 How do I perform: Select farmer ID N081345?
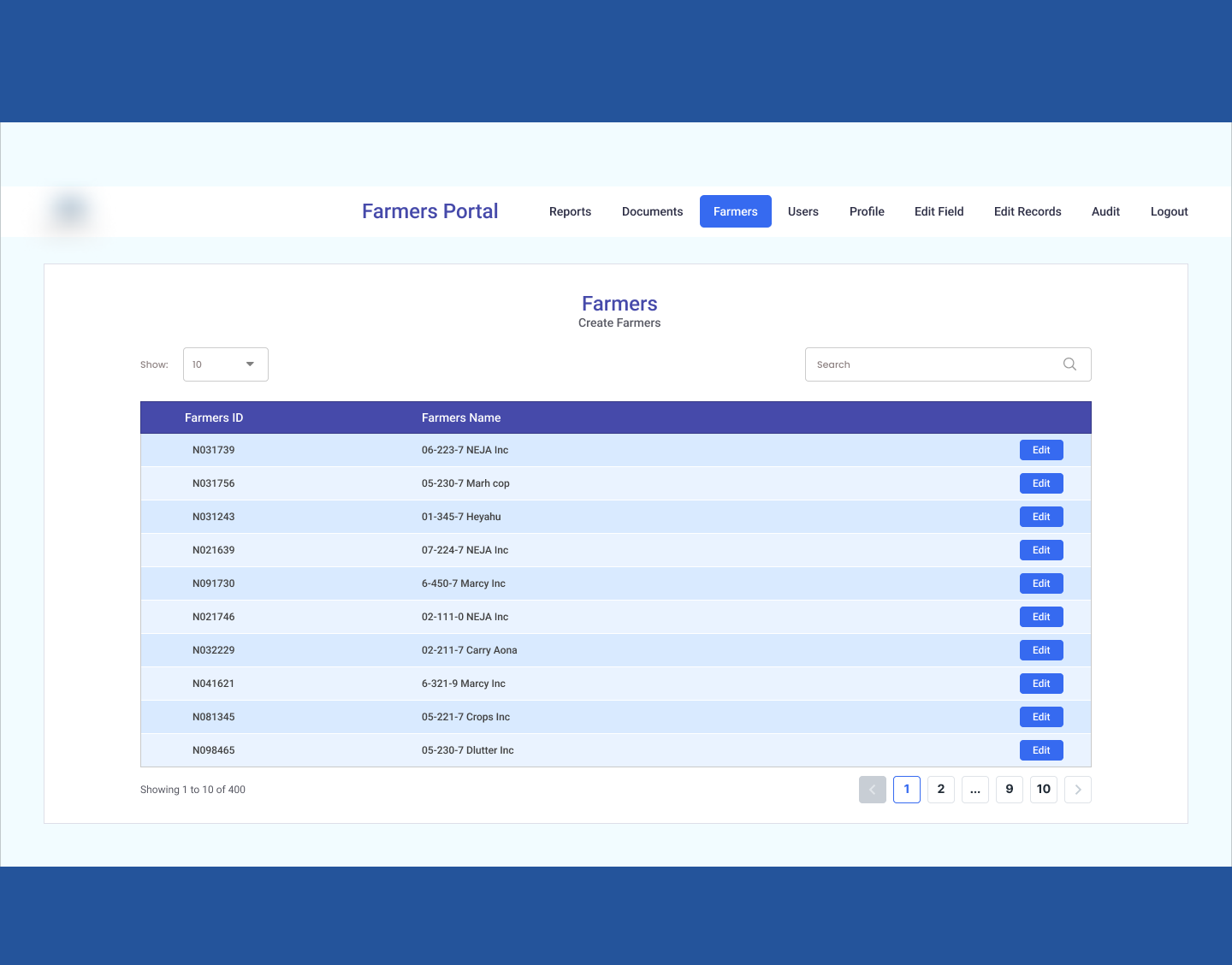click(213, 717)
